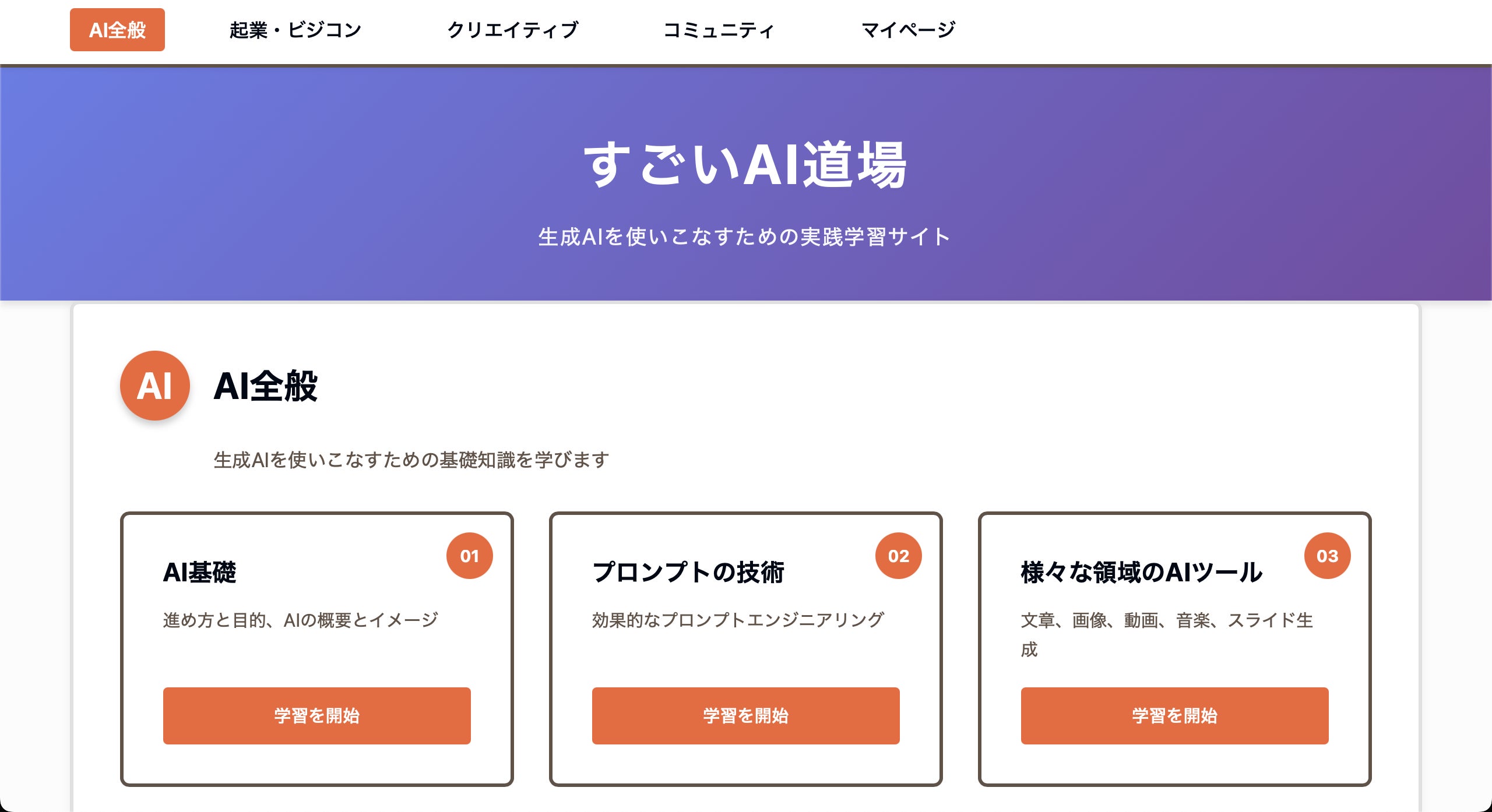Click the 03 number badge

(1327, 556)
